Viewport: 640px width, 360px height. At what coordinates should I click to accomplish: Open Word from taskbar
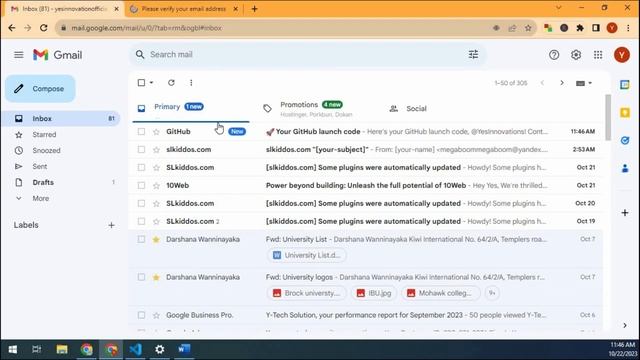[x=184, y=349]
